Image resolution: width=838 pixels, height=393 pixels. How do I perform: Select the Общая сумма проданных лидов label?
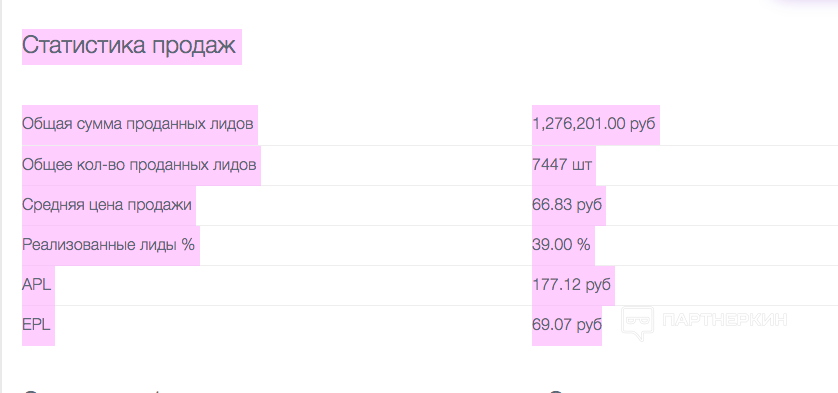(137, 124)
